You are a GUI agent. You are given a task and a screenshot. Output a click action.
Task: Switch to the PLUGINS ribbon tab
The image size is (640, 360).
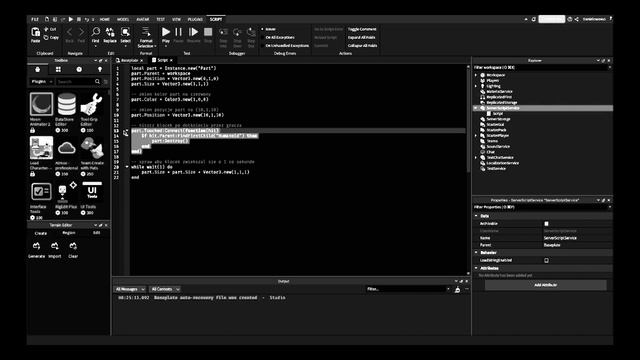click(195, 19)
